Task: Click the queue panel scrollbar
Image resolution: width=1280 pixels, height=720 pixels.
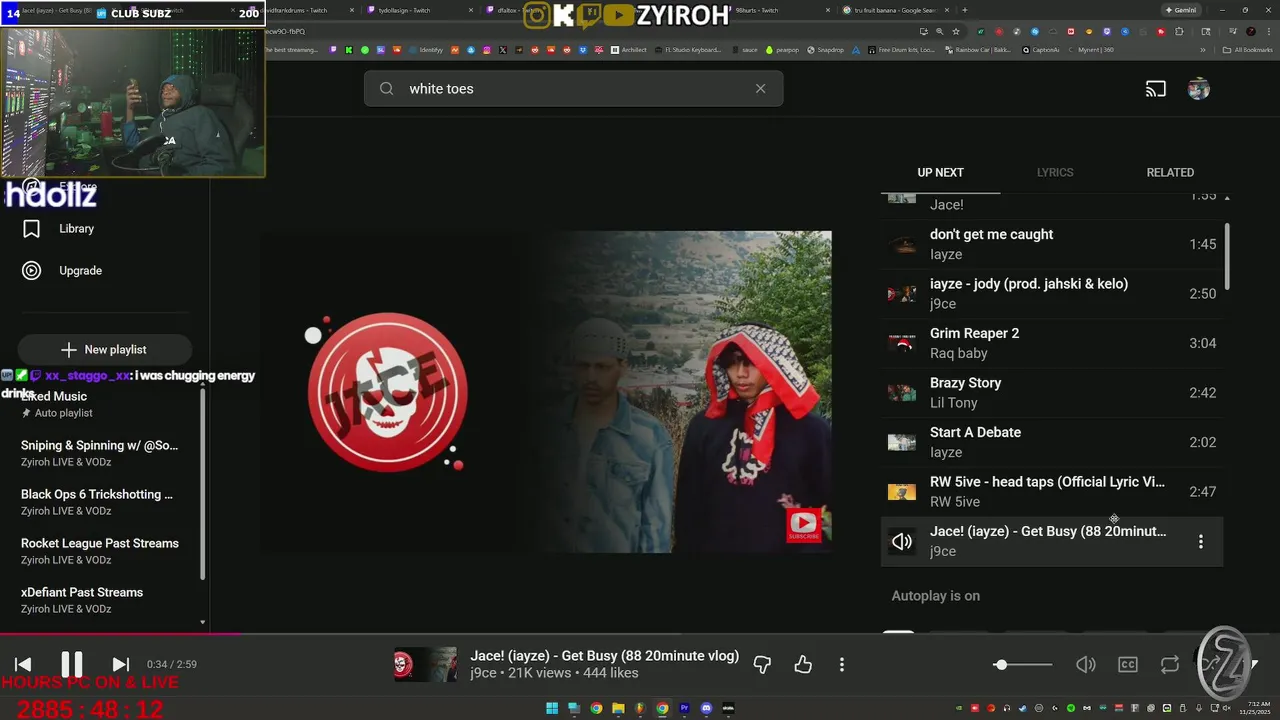Action: click(x=1227, y=256)
